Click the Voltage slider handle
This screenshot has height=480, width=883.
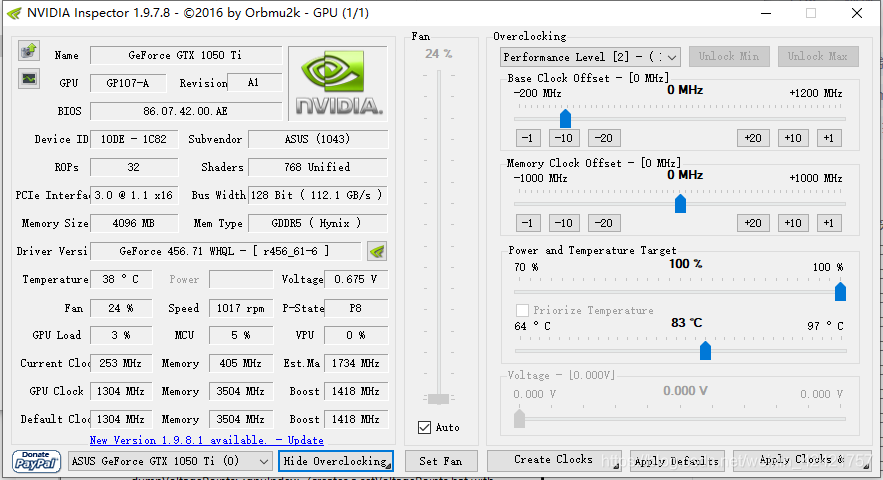coord(519,418)
